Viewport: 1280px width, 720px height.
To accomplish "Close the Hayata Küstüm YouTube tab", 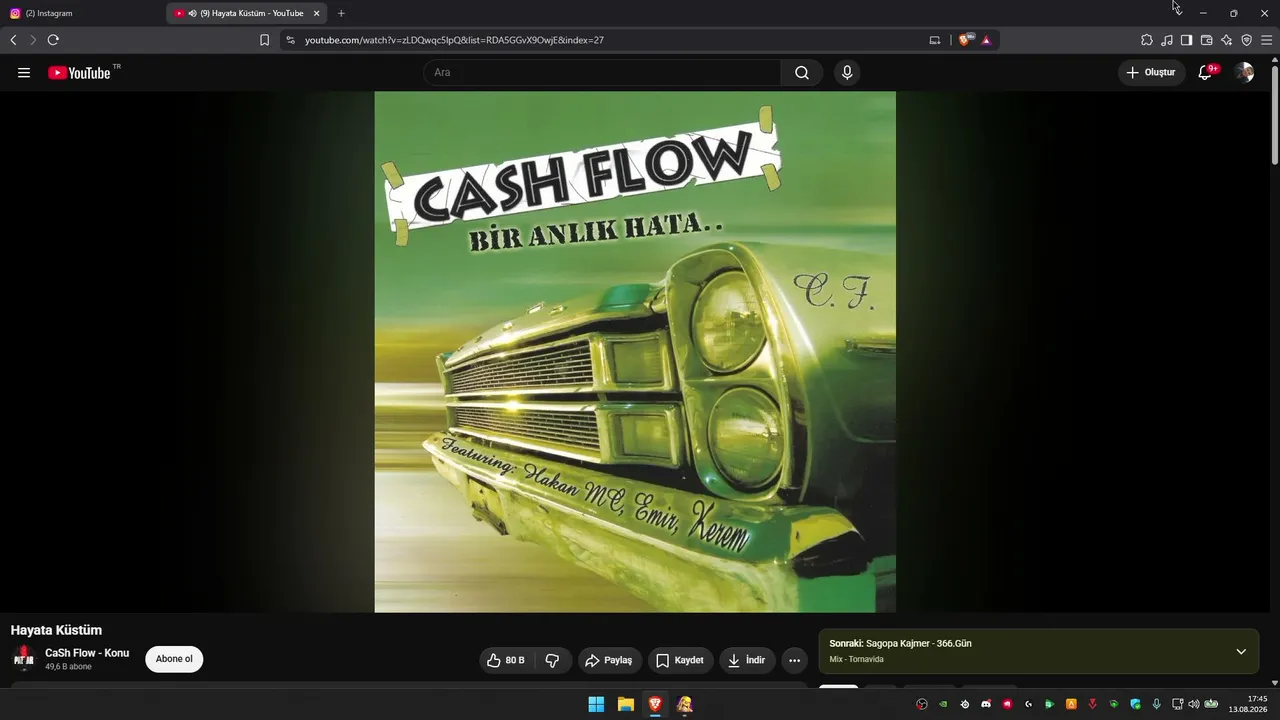I will point(316,13).
